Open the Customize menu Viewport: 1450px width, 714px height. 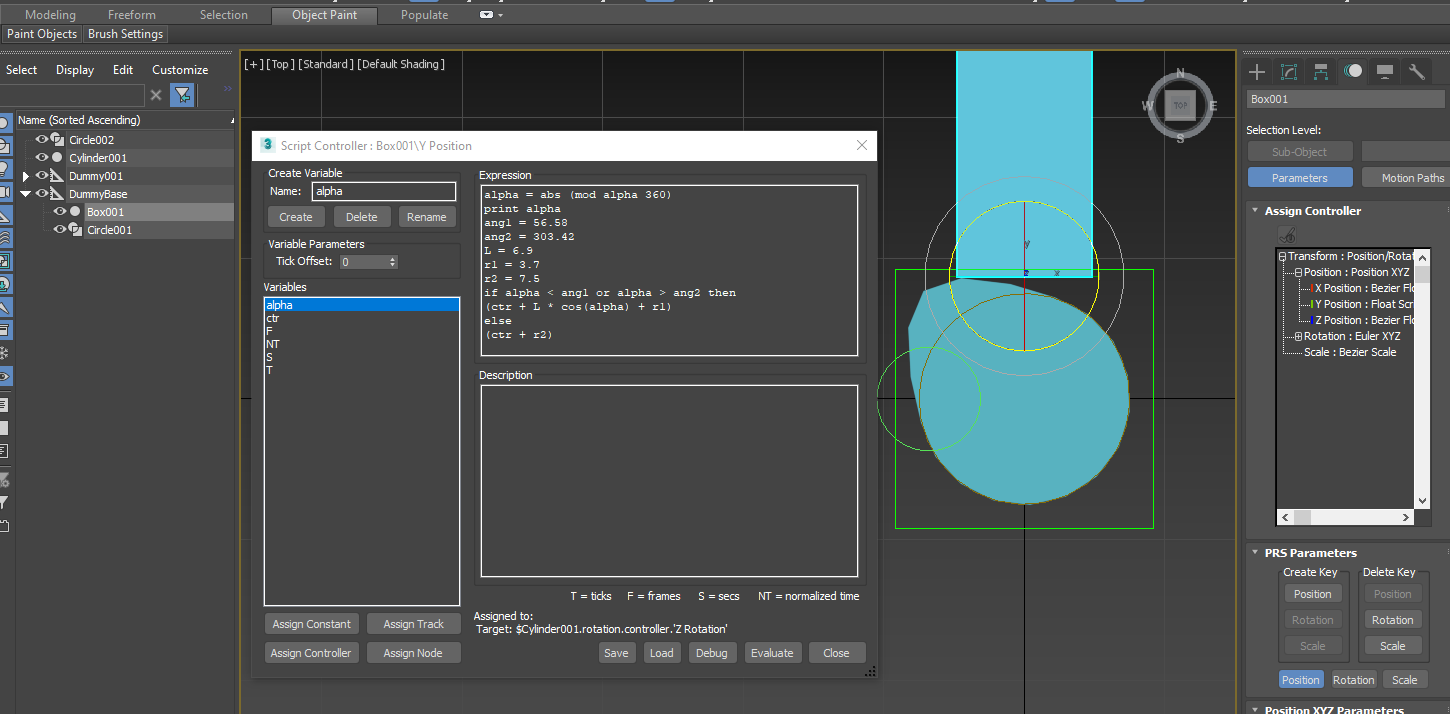pos(179,70)
